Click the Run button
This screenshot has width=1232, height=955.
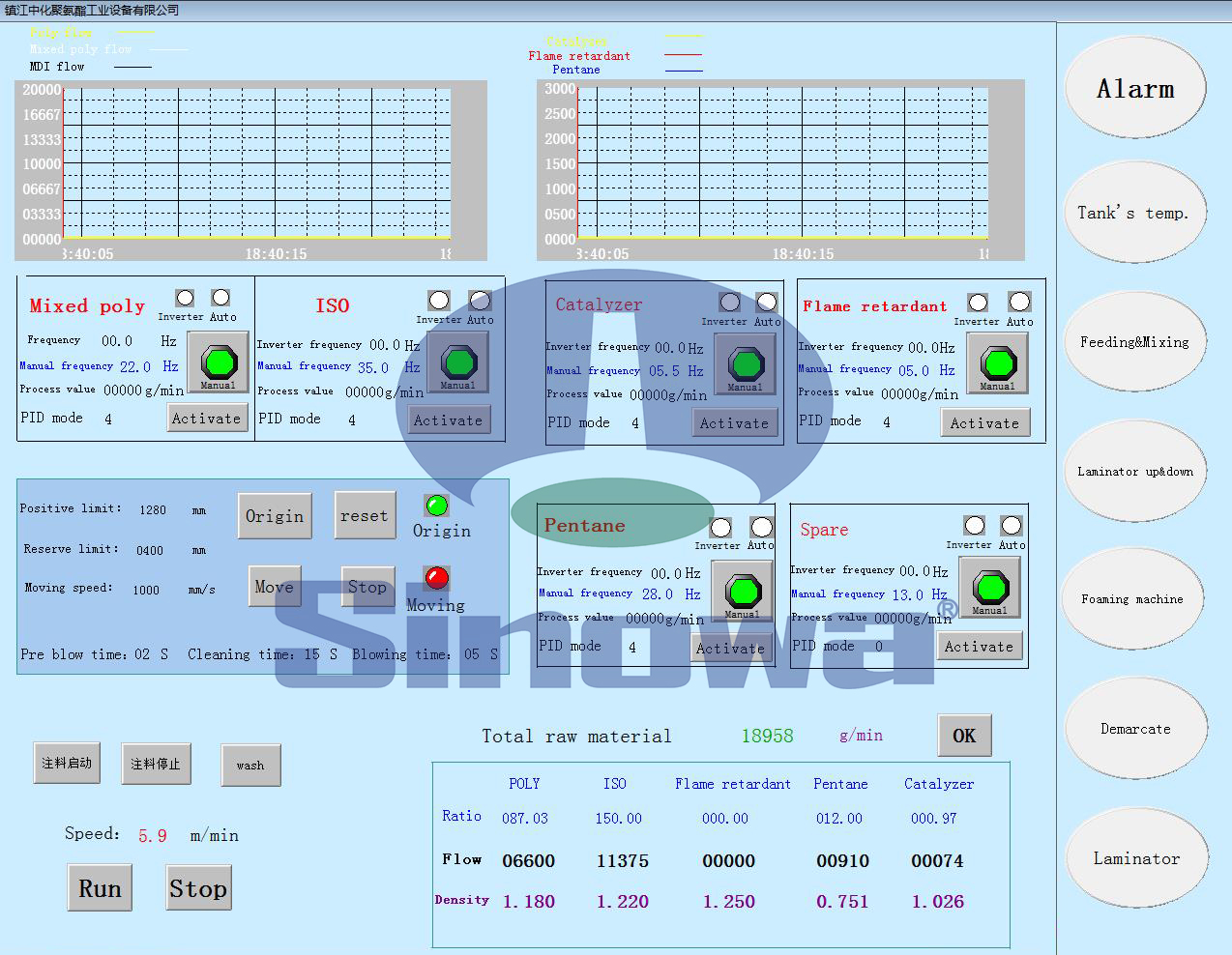pos(100,888)
